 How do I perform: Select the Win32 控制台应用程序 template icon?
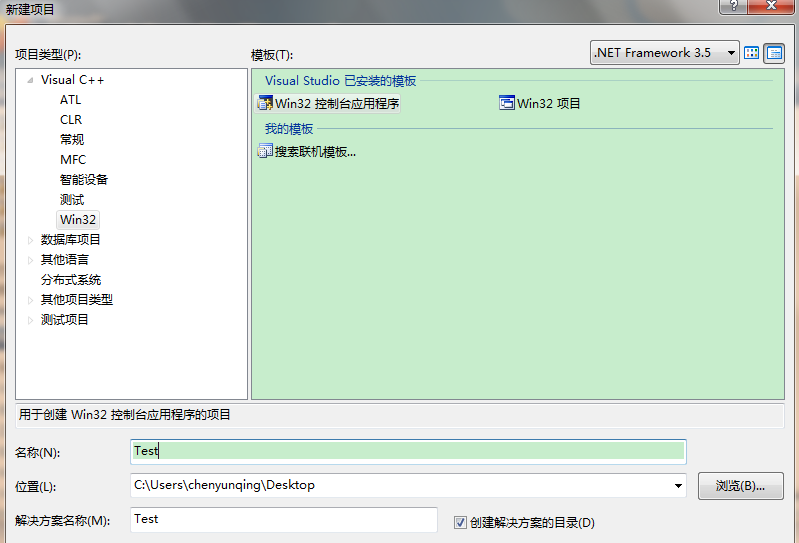click(x=265, y=103)
